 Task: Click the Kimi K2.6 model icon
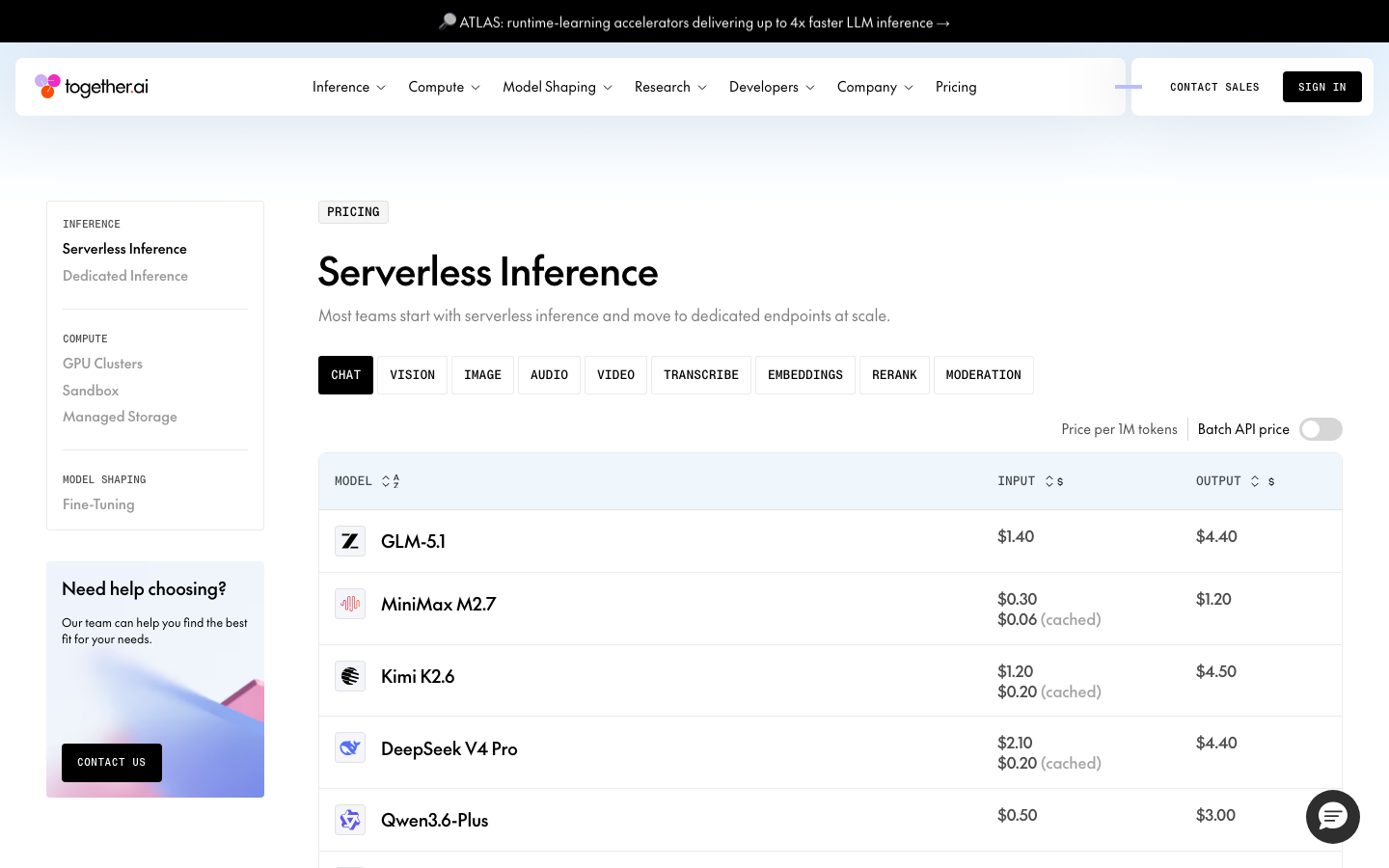coord(350,676)
